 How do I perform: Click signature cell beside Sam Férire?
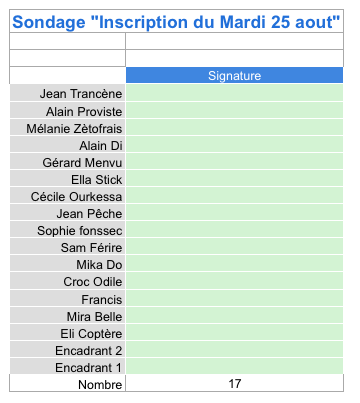(x=234, y=247)
